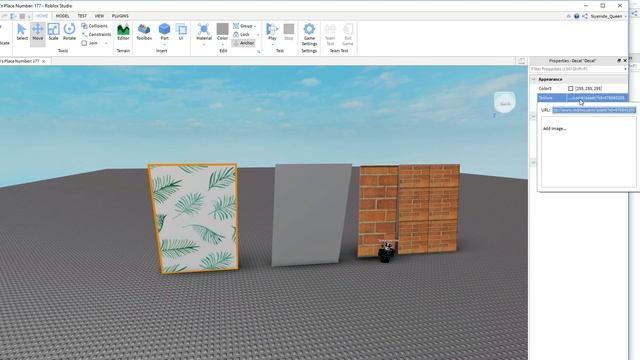Viewport: 640px width, 360px height.
Task: Choose the Scale tool
Action: [x=53, y=32]
